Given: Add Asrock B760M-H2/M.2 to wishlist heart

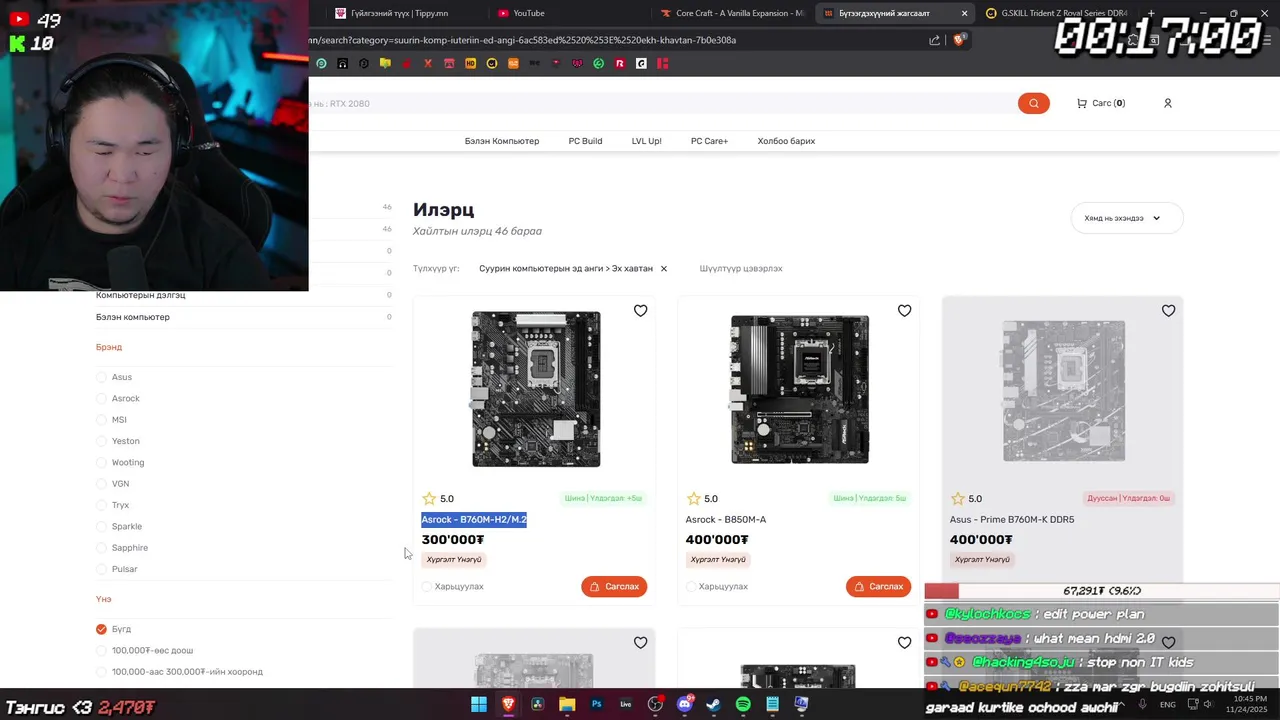Looking at the screenshot, I should [640, 311].
